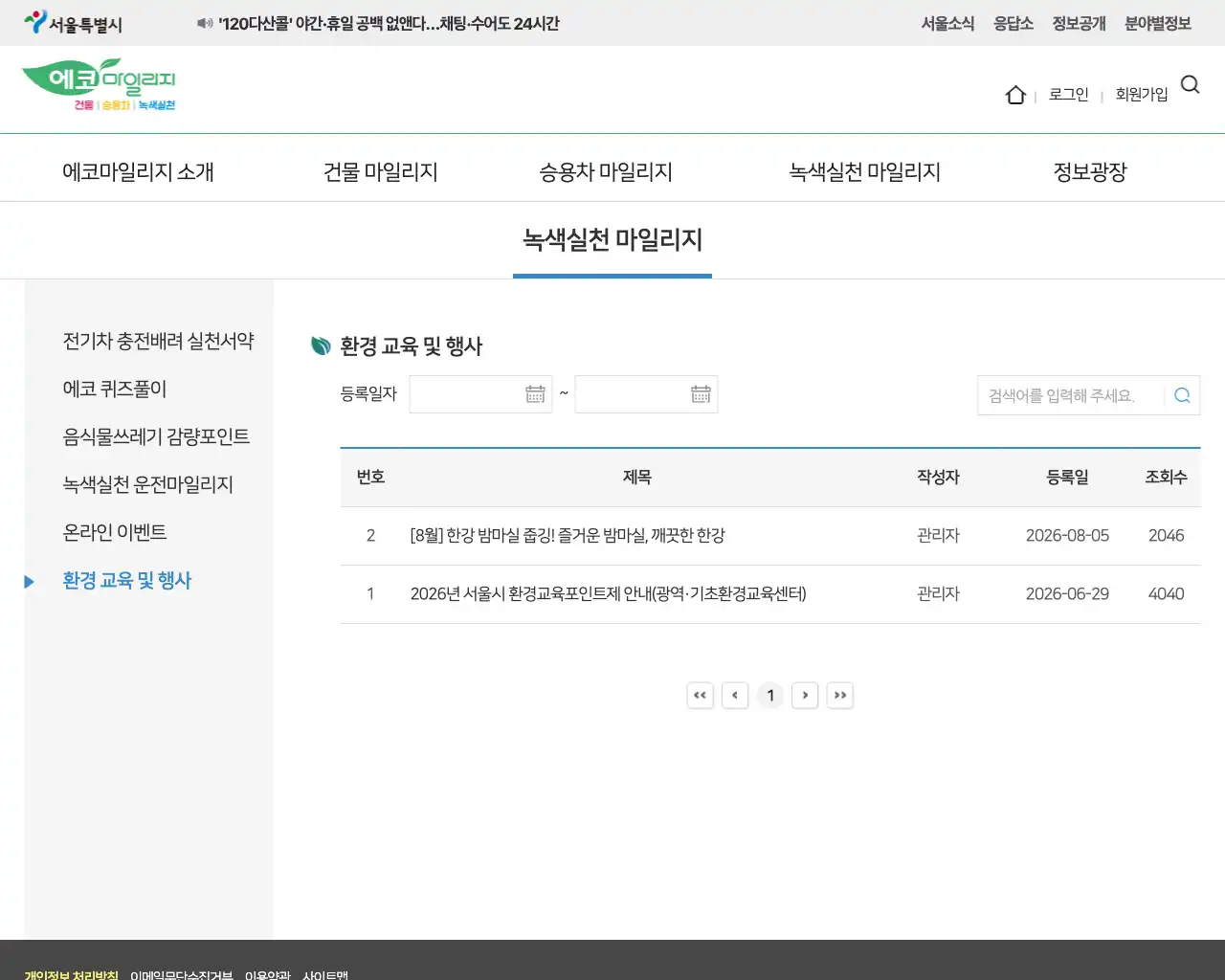
Task: Open the 정보공개 top link
Action: click(x=1080, y=24)
